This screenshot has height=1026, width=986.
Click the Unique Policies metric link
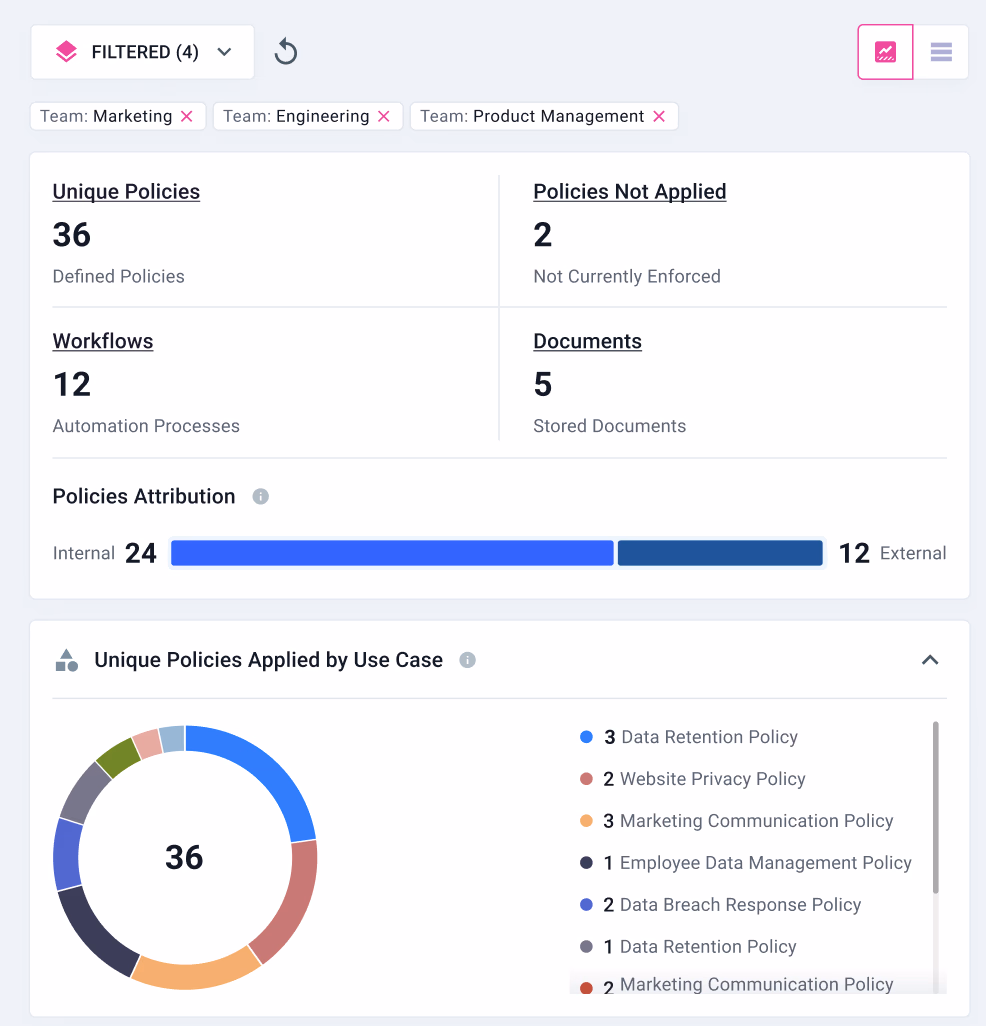(125, 191)
